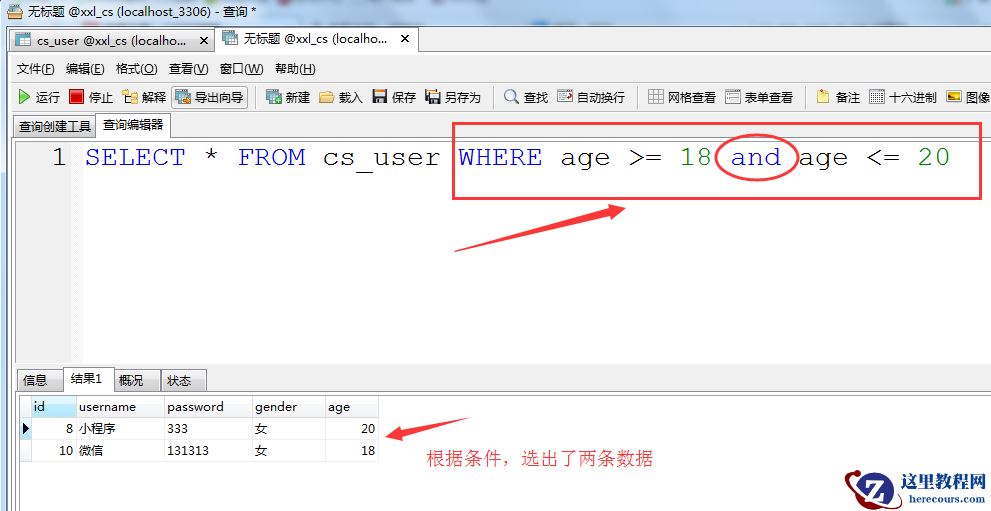Click the username cell 小程序
Viewport: 991px width, 511px height.
[x=120, y=428]
